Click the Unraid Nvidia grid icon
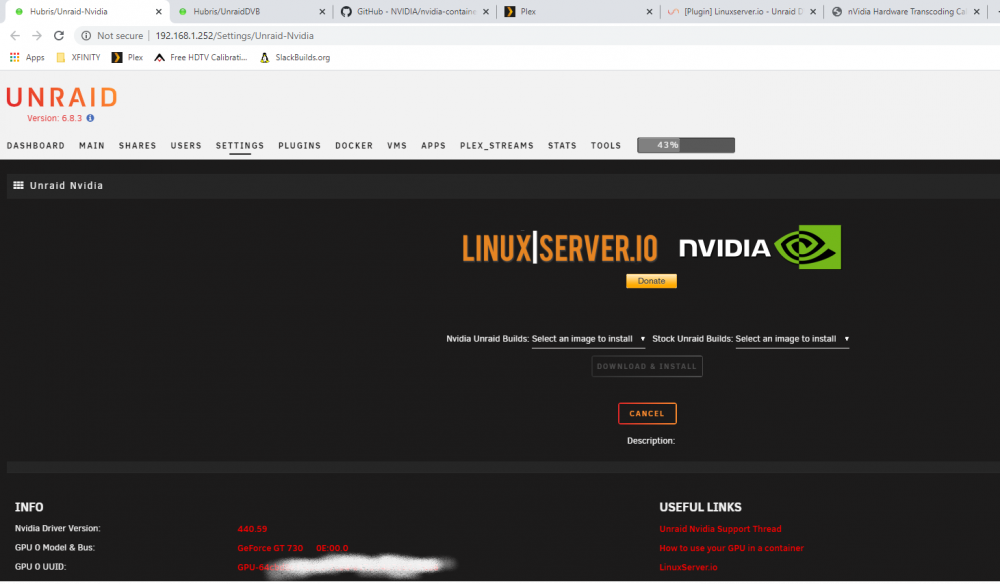Viewport: 1000px width, 584px height. coord(18,186)
